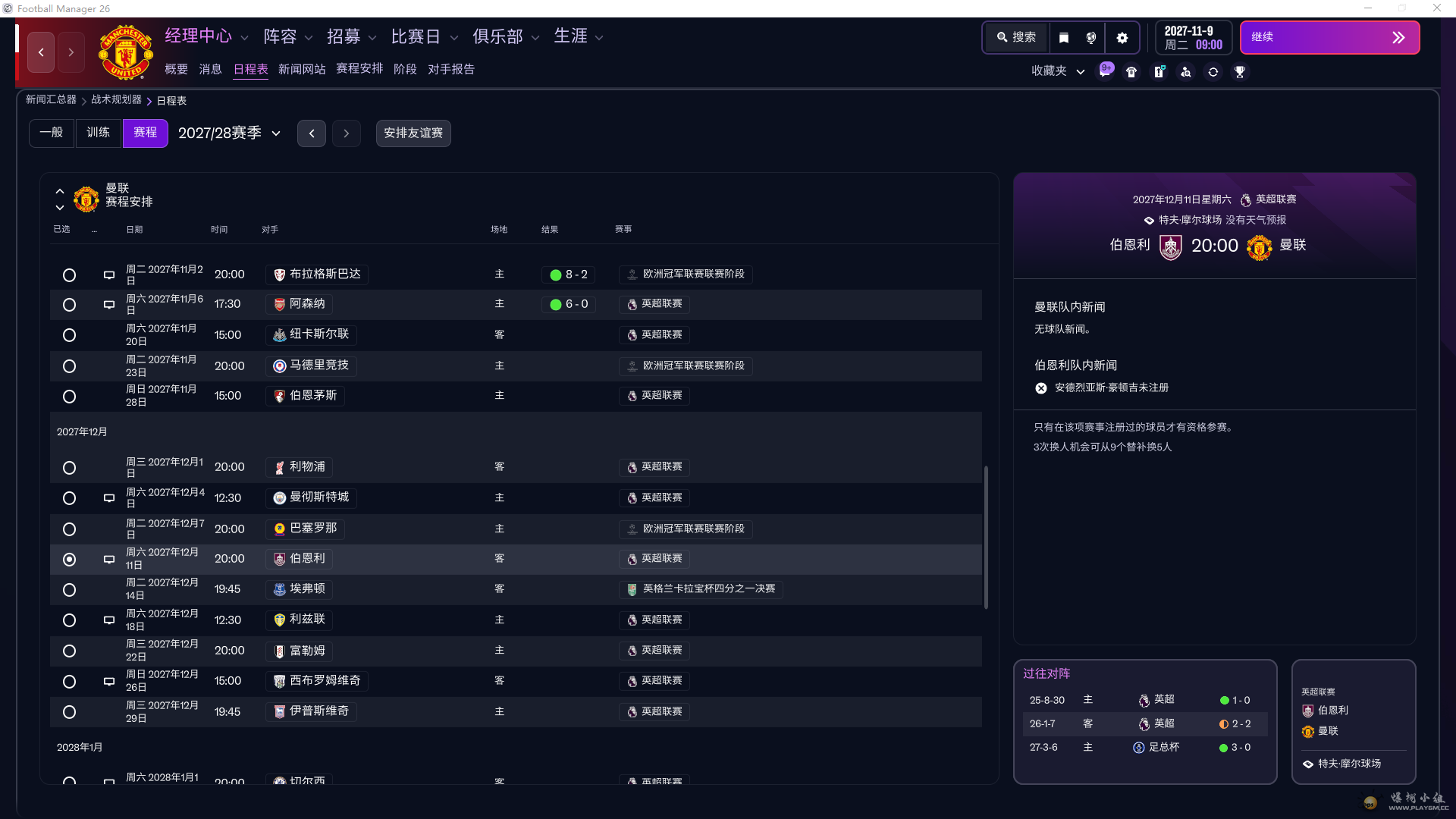This screenshot has height=819, width=1456.
Task: Select the radio button for the 利物浦 fixture
Action: 69,468
